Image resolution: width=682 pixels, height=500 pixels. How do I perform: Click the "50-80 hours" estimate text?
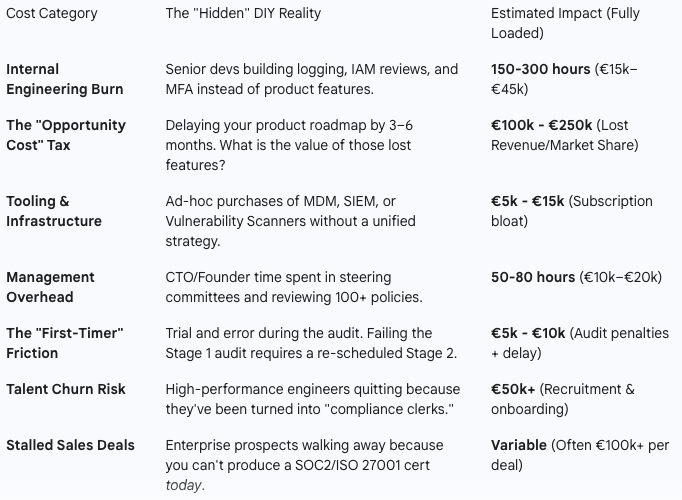click(533, 277)
